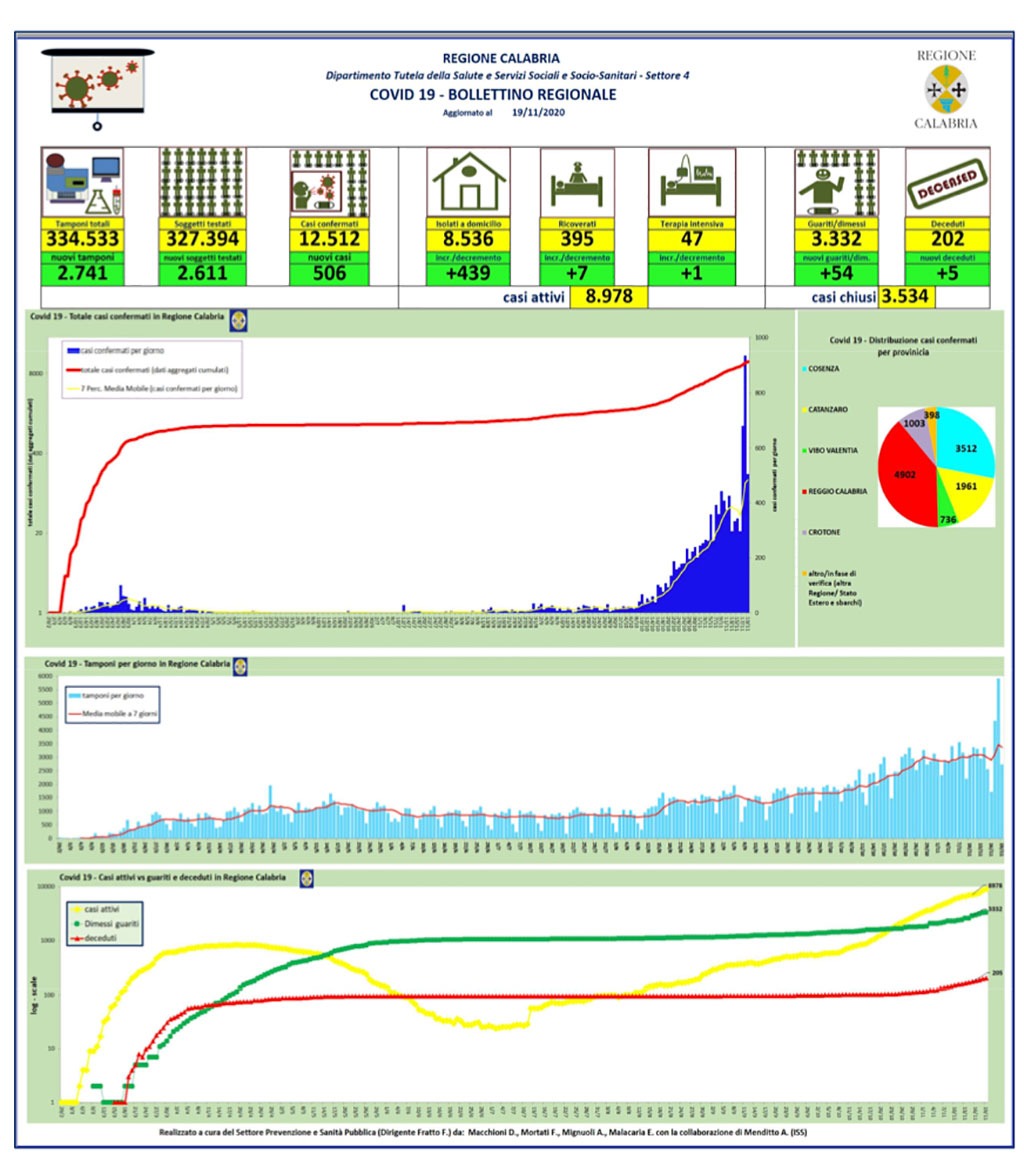Click the casi attivi value 8.978
Viewport: 1024px width, 1174px height.
(x=609, y=296)
